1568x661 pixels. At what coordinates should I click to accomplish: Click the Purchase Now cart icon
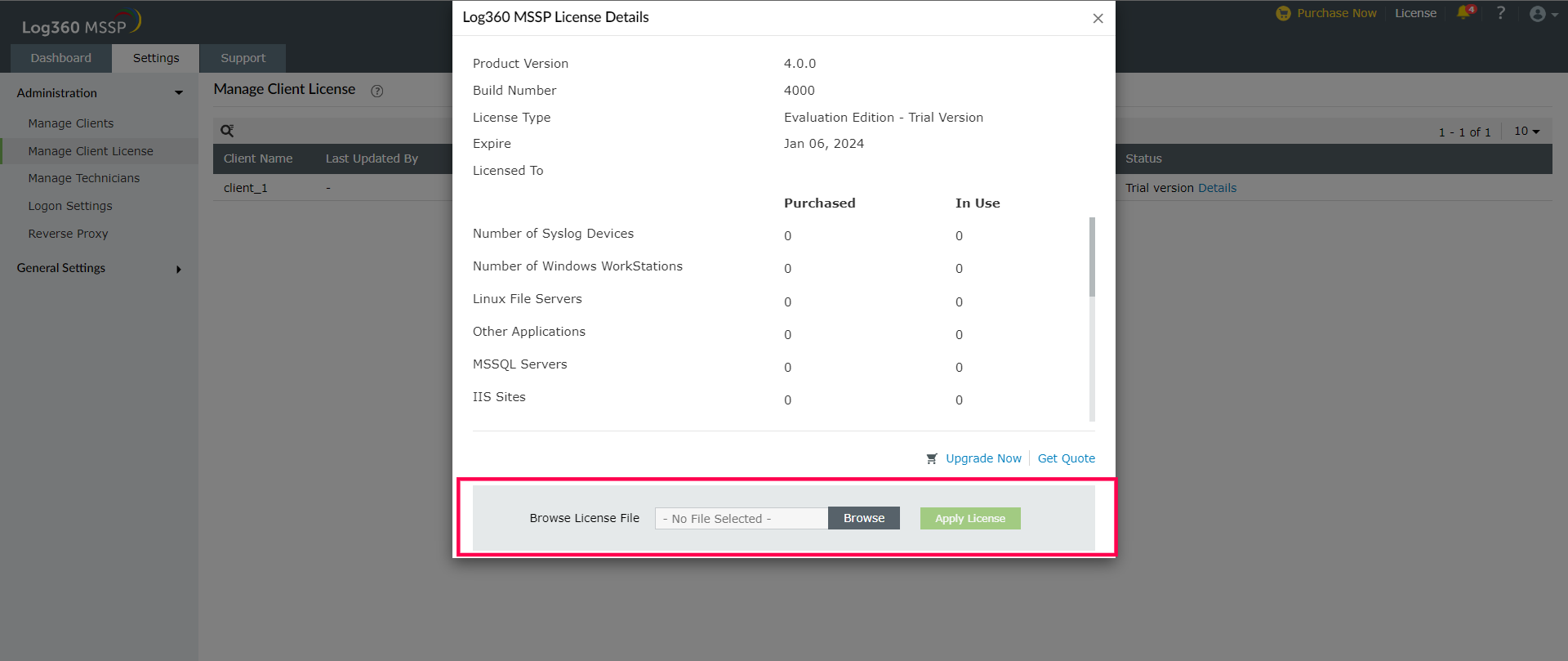pos(1283,13)
